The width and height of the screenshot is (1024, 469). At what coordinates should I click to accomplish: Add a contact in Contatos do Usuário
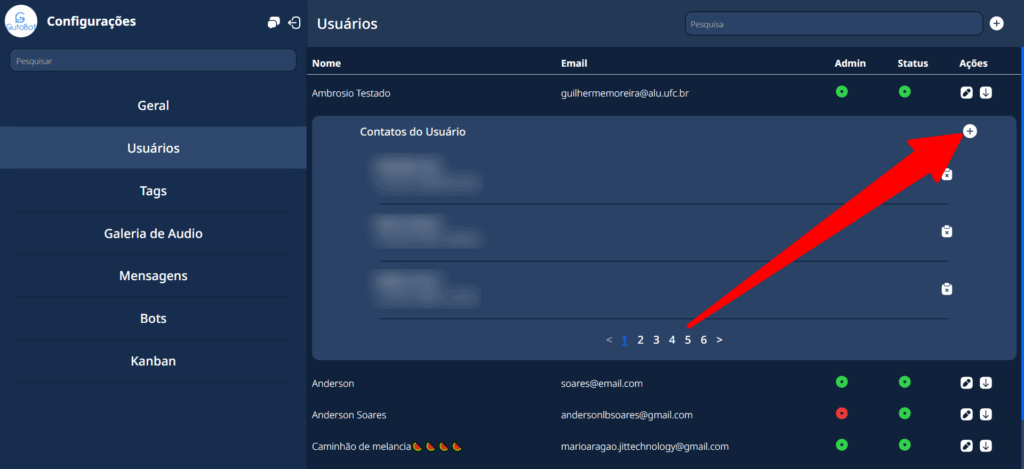(x=970, y=131)
